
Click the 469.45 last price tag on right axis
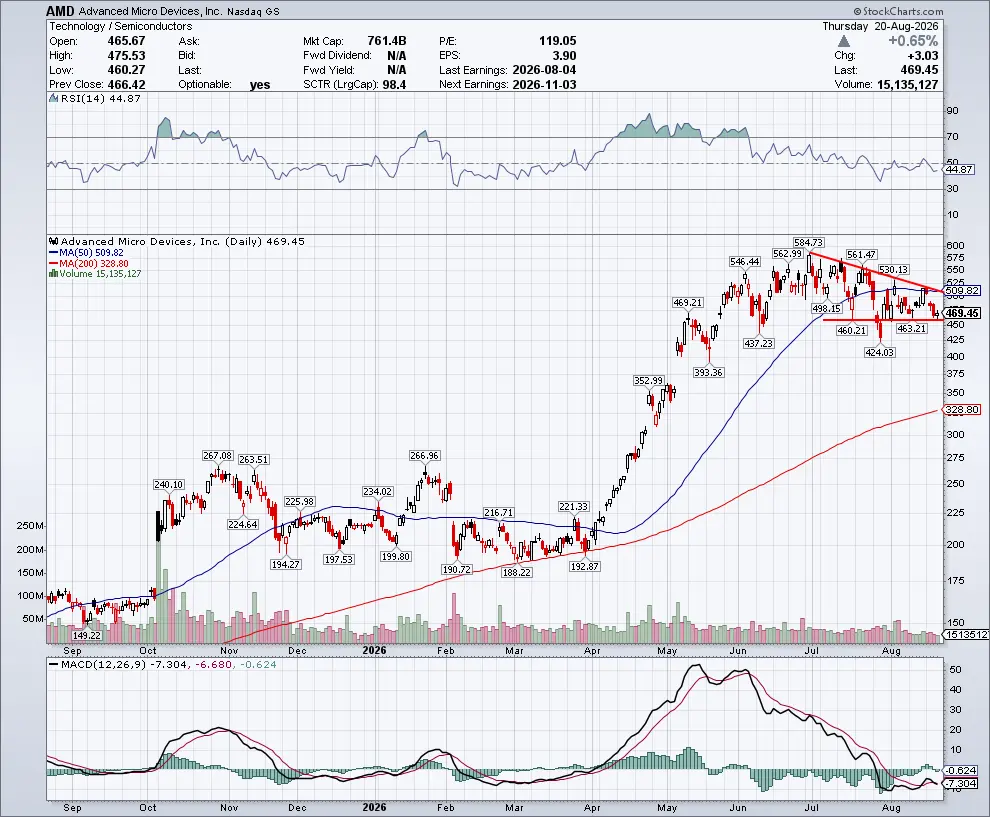coord(963,313)
